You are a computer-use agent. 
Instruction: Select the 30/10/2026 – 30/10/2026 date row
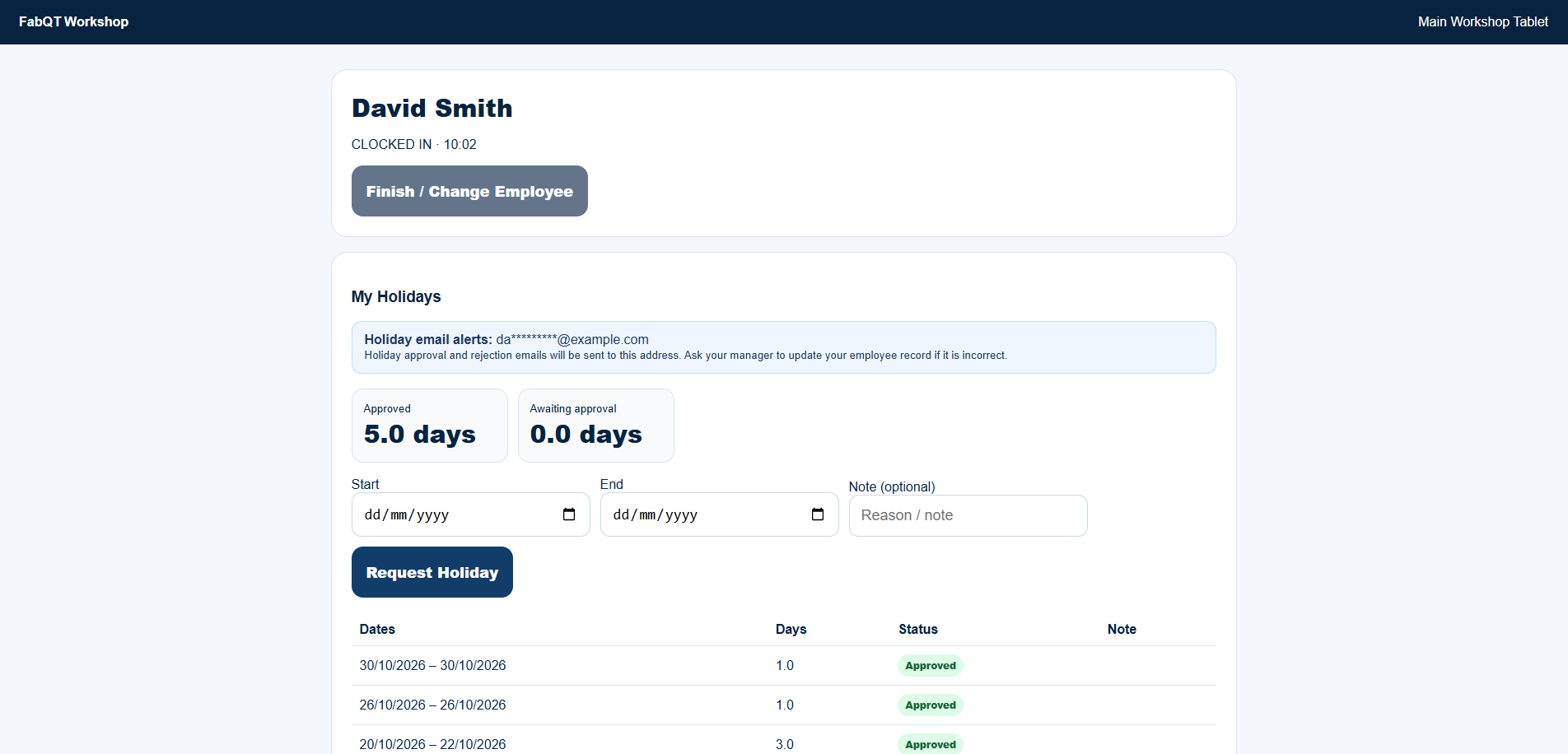[x=784, y=665]
